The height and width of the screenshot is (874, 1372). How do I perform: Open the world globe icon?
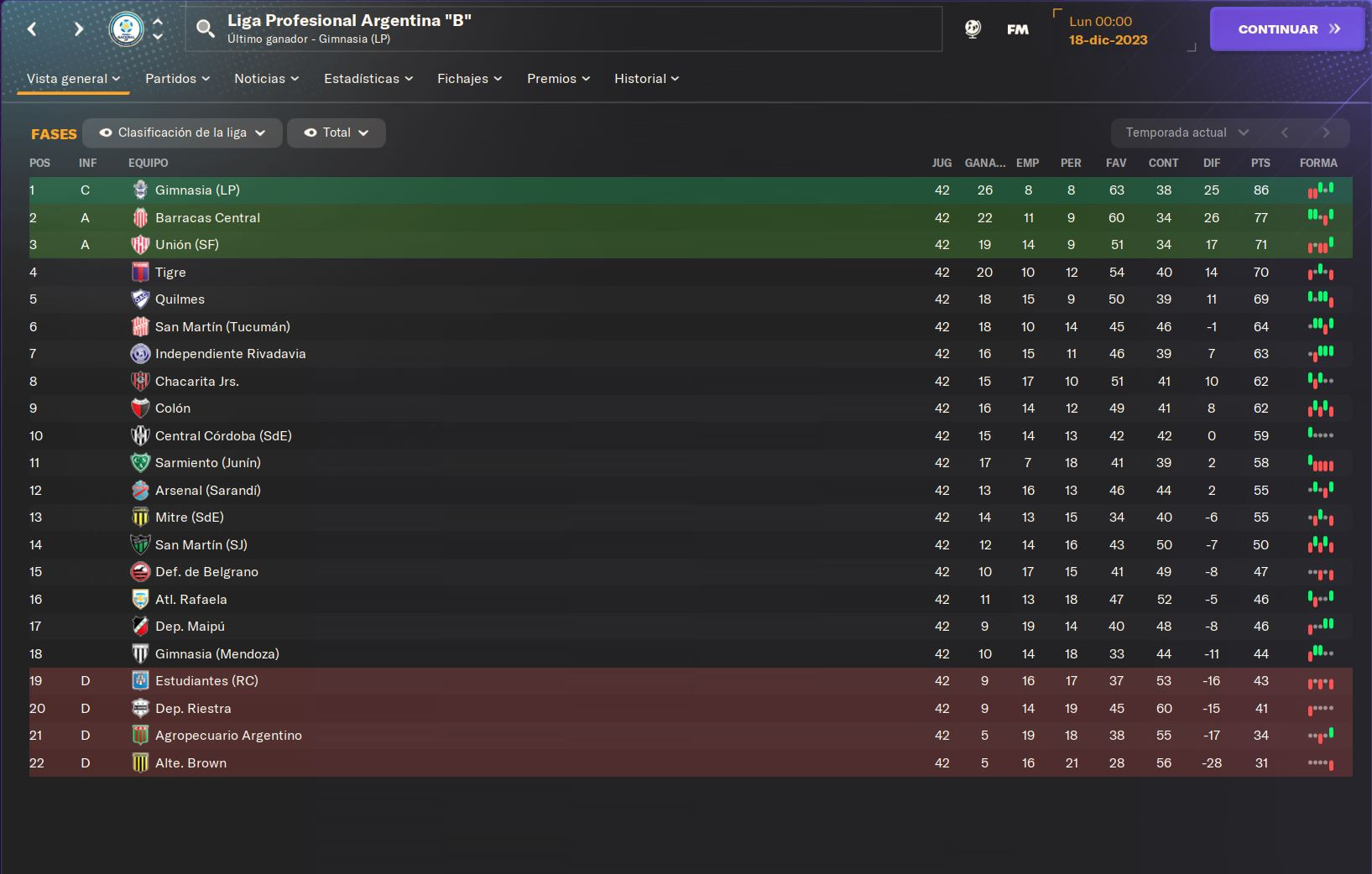(973, 29)
